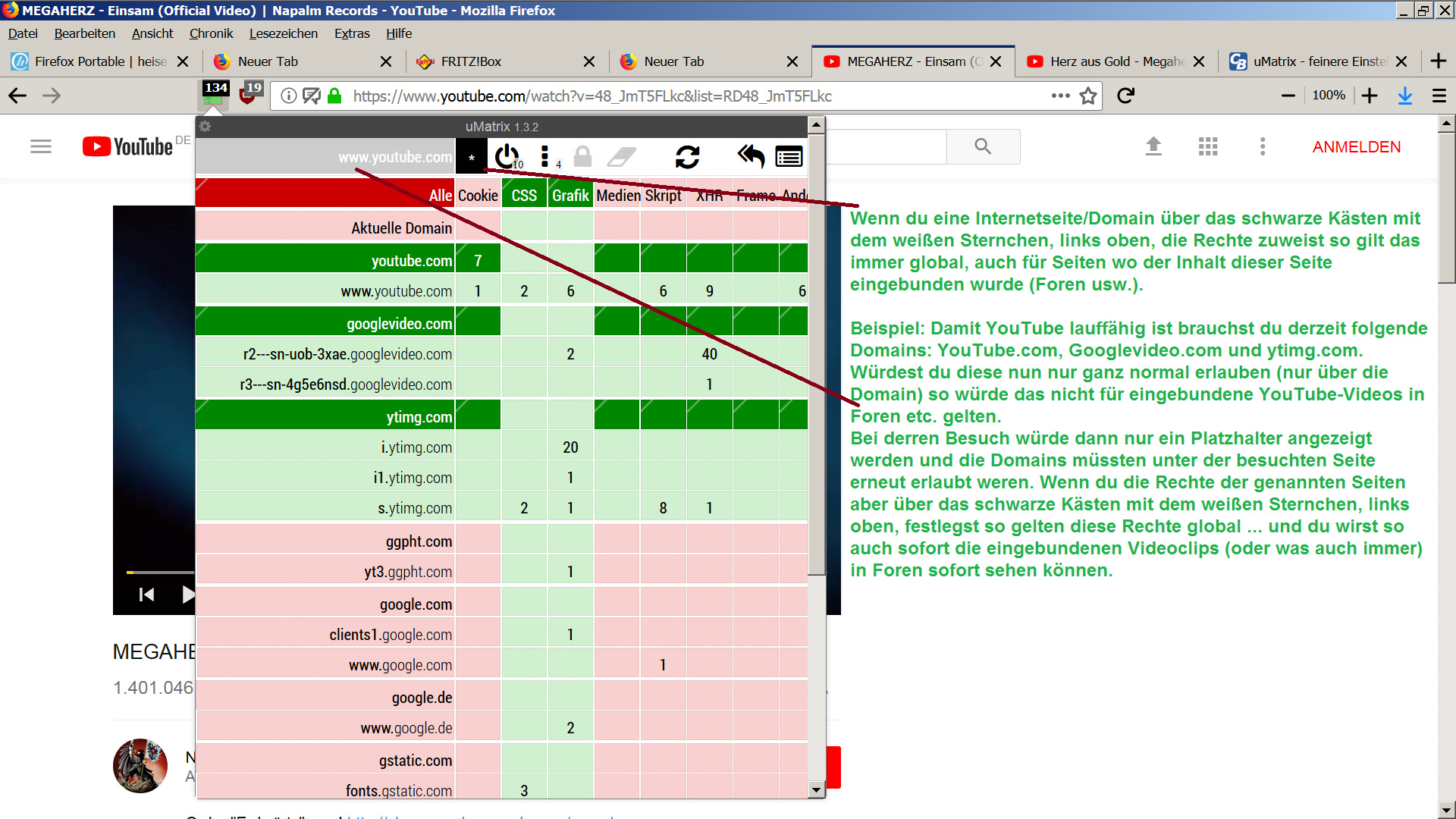Click ANMELDEN sign-in link
The width and height of the screenshot is (1456, 819).
1356,146
